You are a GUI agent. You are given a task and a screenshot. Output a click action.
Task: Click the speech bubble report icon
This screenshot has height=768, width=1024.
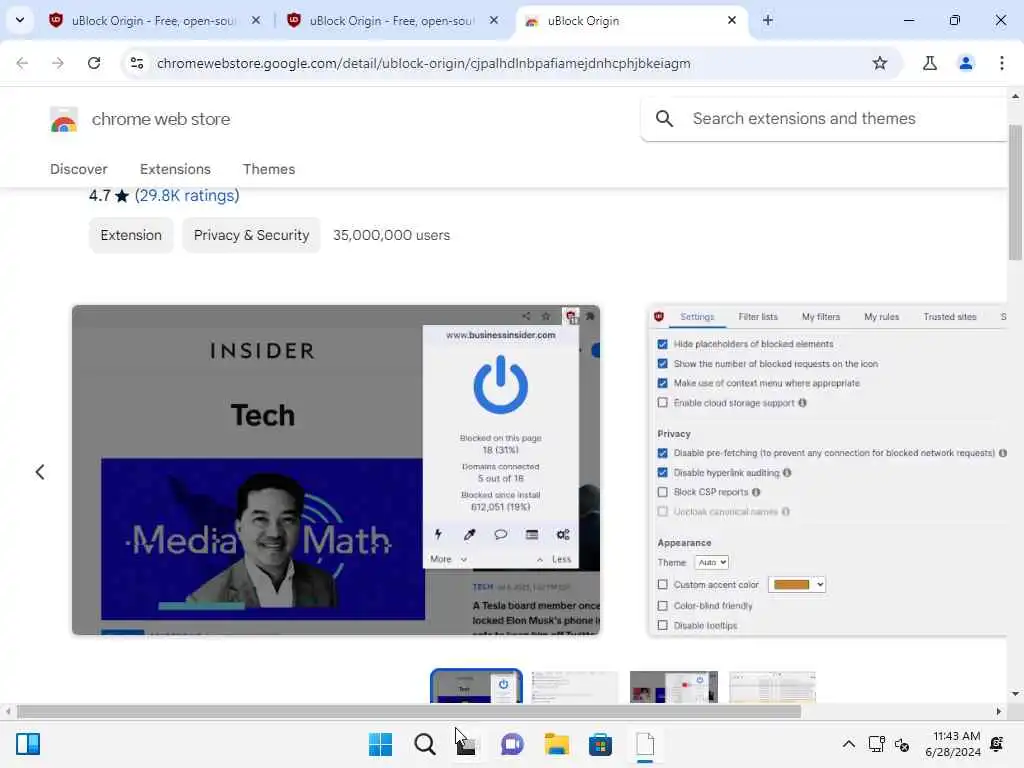(x=500, y=535)
